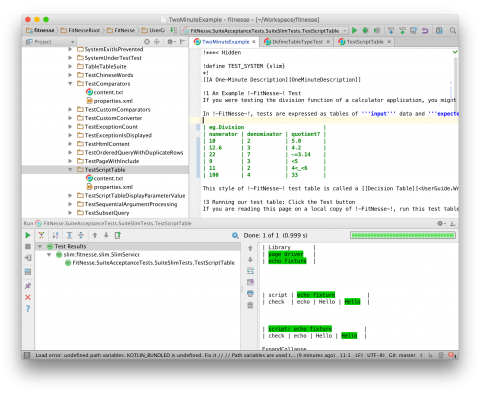Toggle Scroll to End in console
The height and width of the screenshot is (396, 480).
[x=250, y=282]
